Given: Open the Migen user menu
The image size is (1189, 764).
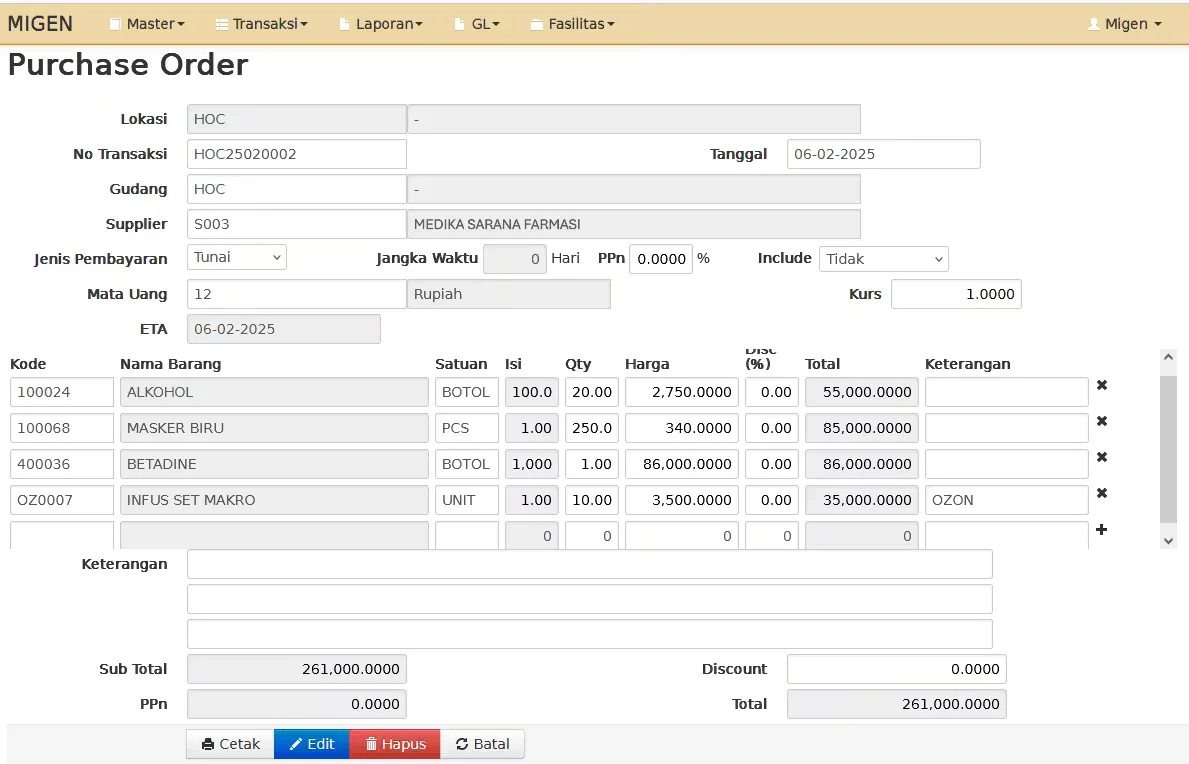Looking at the screenshot, I should pyautogui.click(x=1125, y=23).
